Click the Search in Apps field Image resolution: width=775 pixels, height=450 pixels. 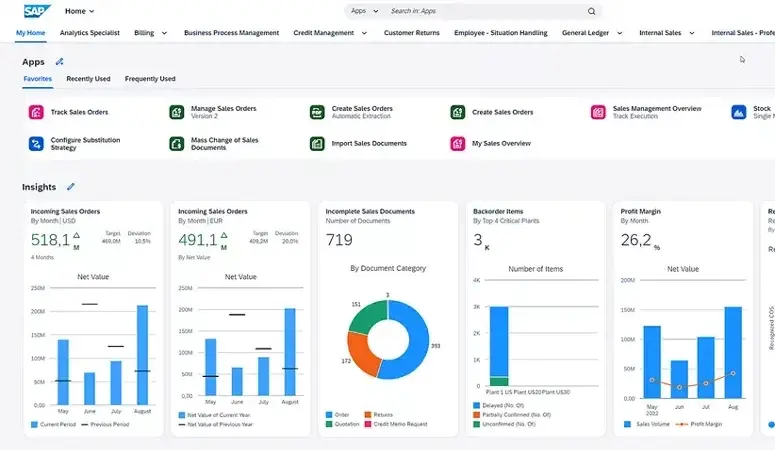coord(484,11)
